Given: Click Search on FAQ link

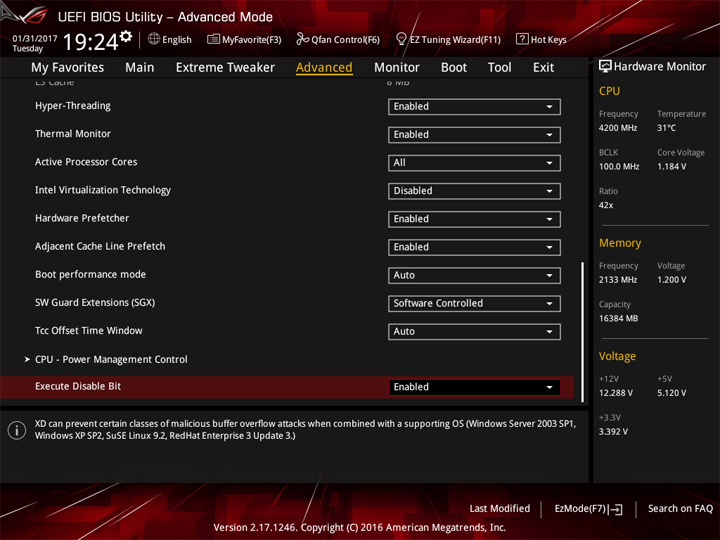Looking at the screenshot, I should (680, 509).
